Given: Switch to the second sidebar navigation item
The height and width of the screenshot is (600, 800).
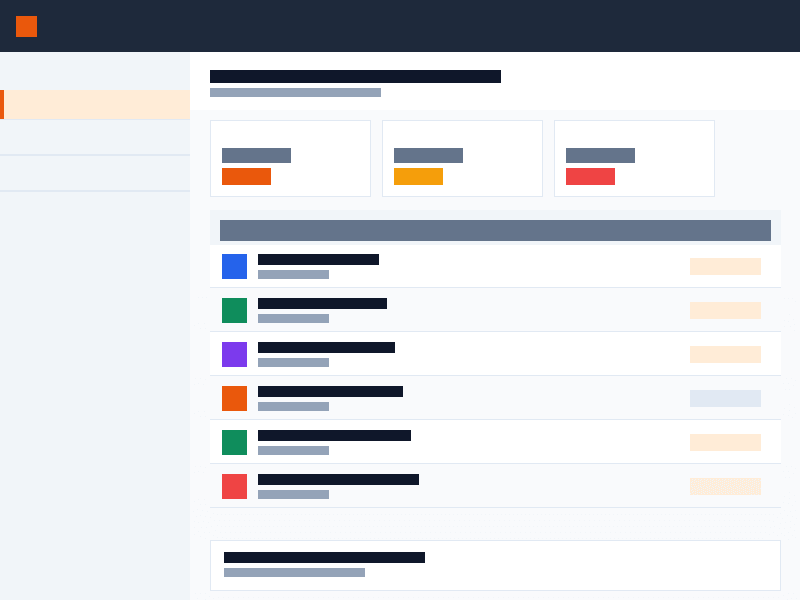Looking at the screenshot, I should pos(95,137).
